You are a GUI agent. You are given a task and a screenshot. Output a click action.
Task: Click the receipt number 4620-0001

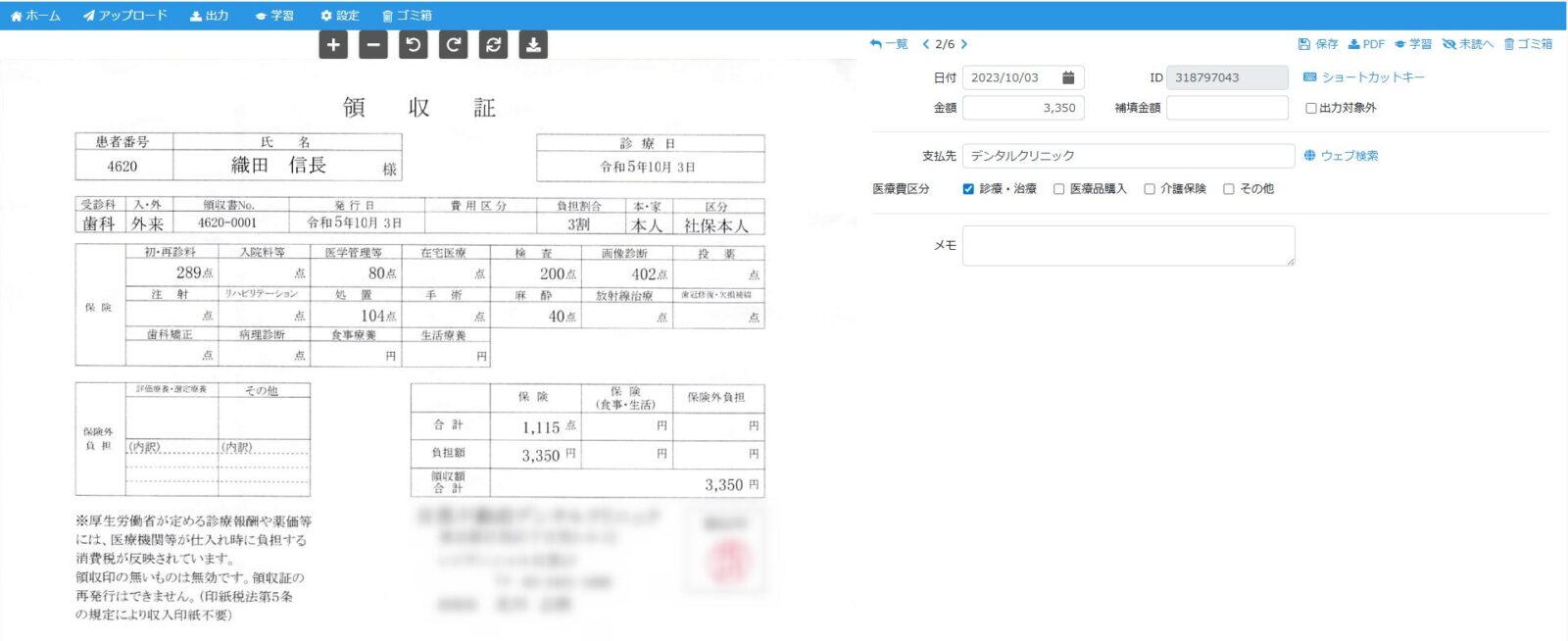[x=227, y=223]
